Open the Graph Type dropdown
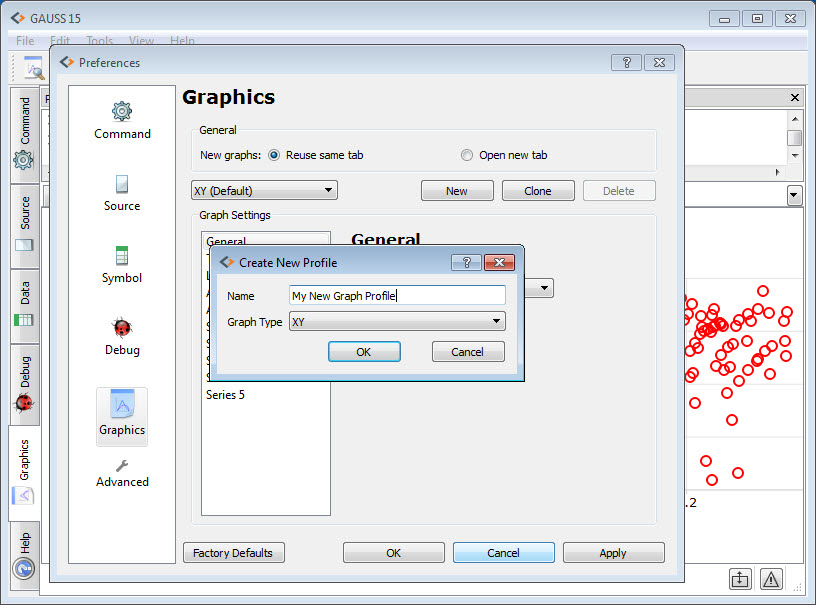Image resolution: width=816 pixels, height=605 pixels. pos(397,321)
